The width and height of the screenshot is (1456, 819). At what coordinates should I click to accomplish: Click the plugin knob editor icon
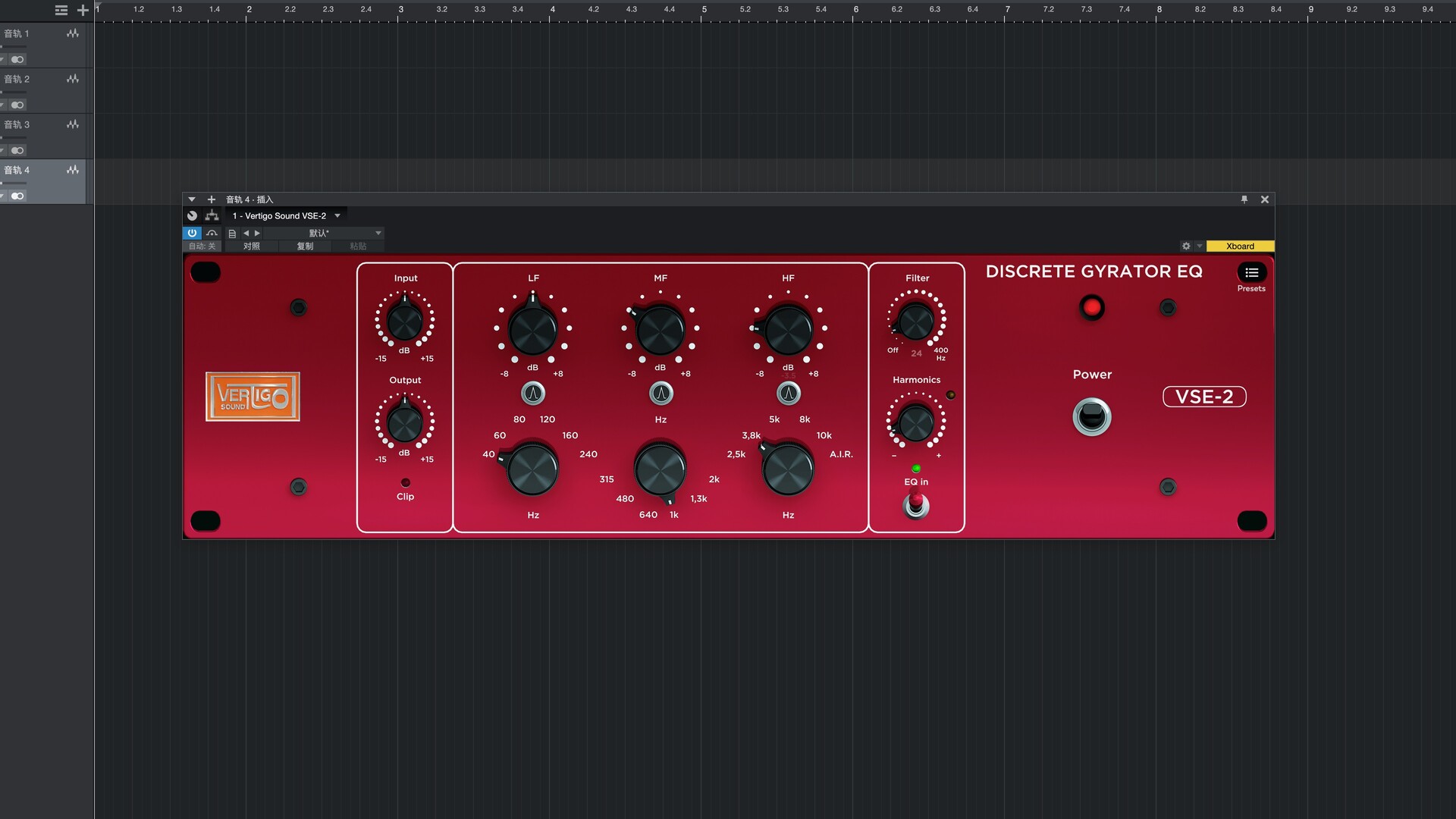[193, 216]
